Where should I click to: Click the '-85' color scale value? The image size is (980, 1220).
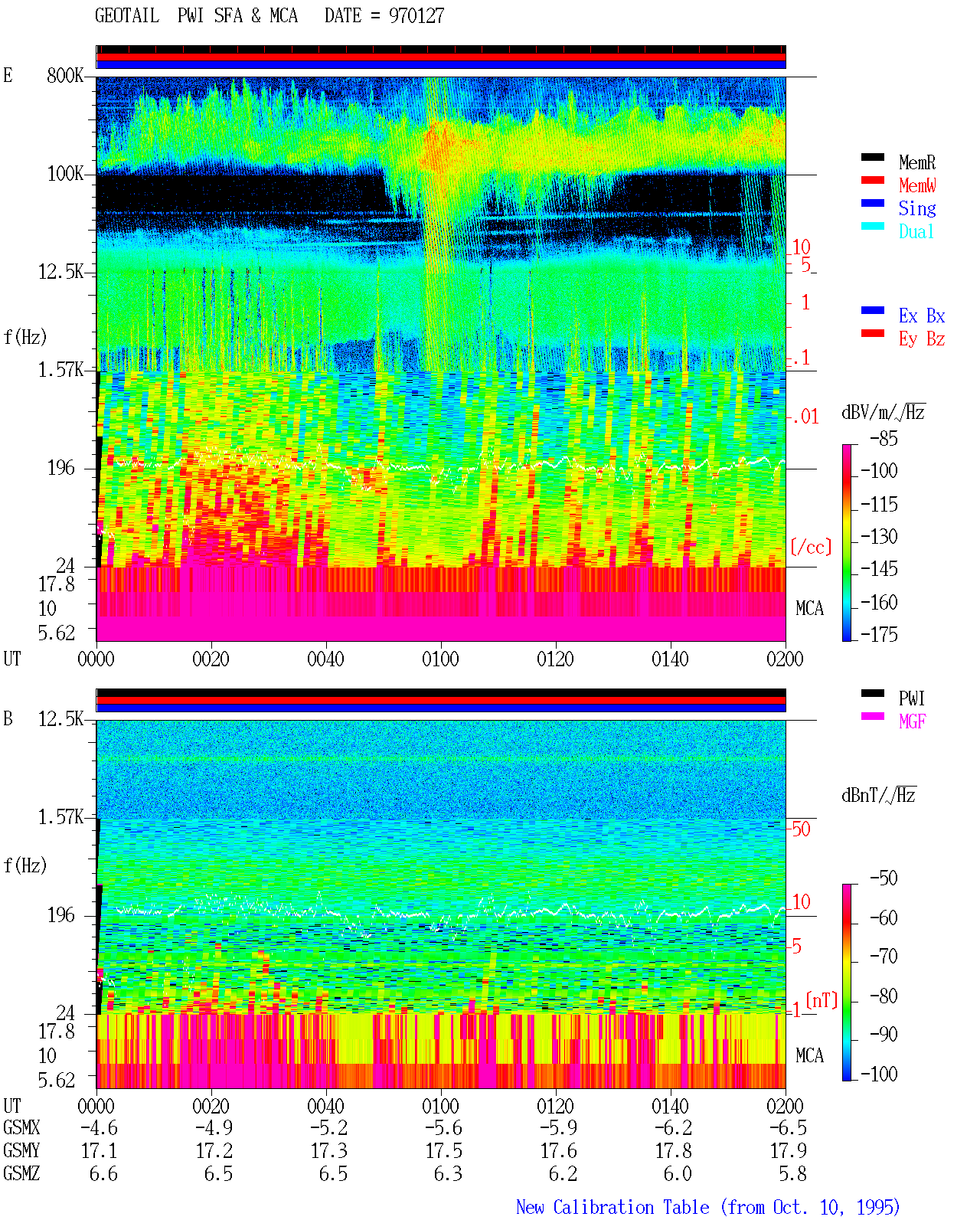pyautogui.click(x=884, y=439)
